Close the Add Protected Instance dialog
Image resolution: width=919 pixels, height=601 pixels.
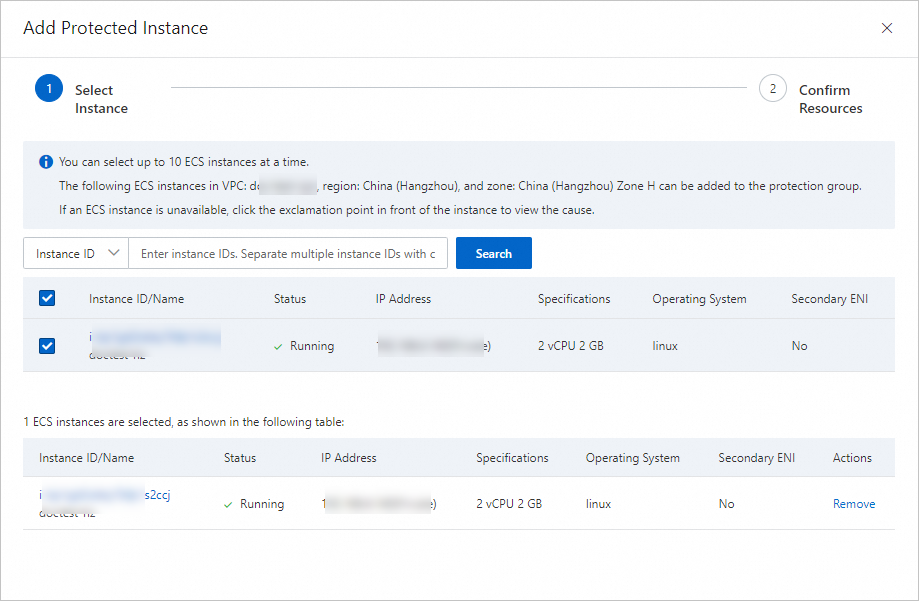[887, 28]
